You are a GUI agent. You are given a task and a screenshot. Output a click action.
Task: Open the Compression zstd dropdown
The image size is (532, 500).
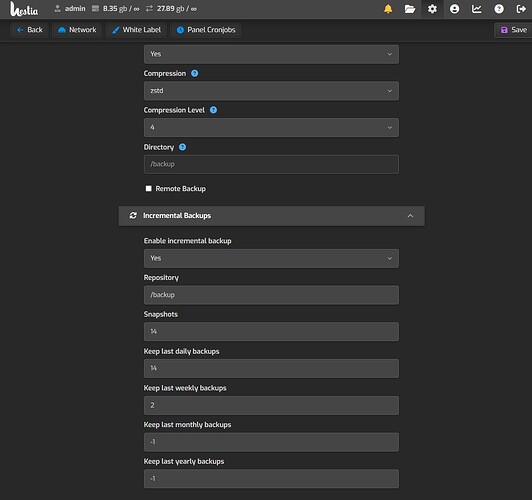tap(271, 91)
